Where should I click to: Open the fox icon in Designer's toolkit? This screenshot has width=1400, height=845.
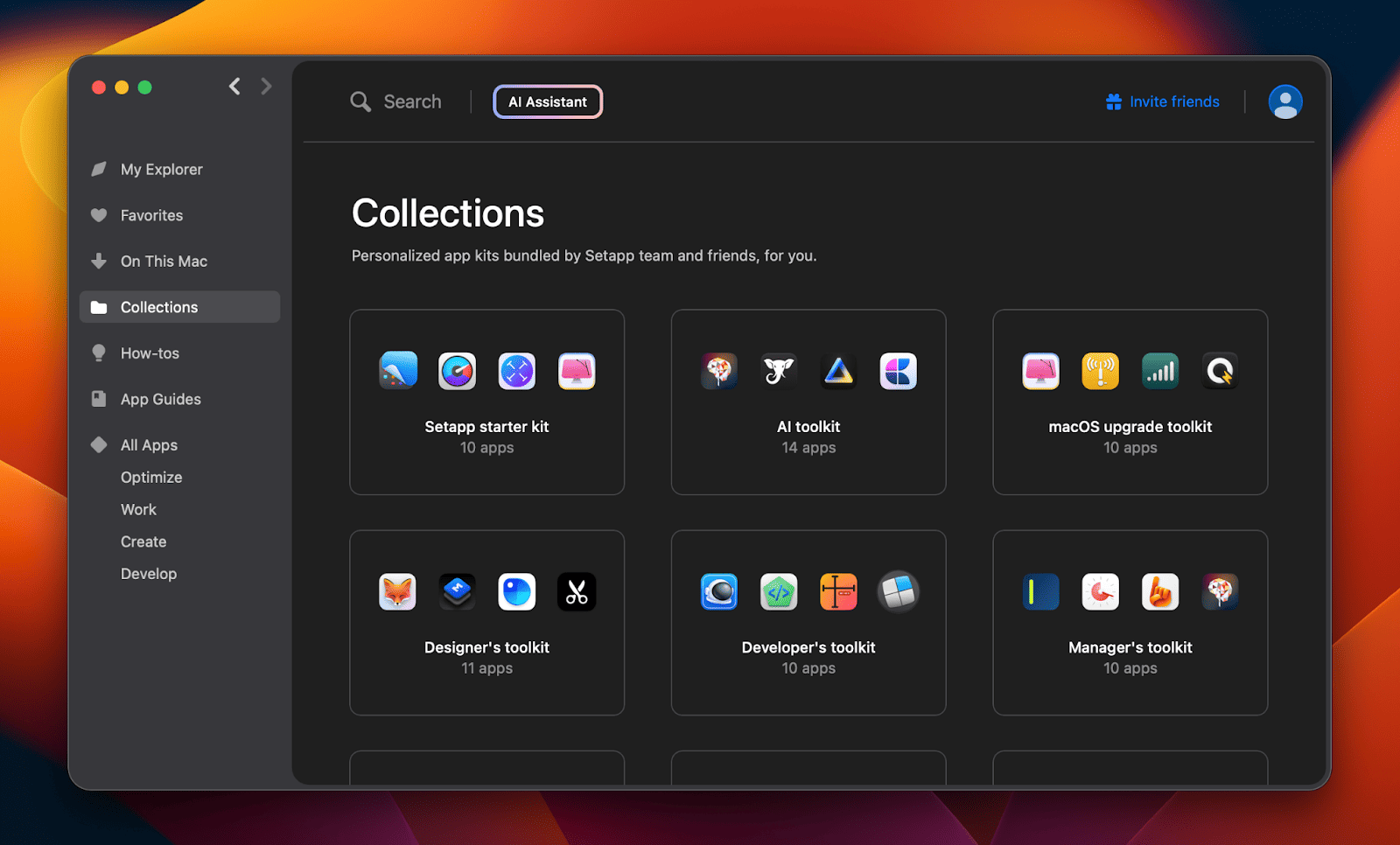coord(398,592)
